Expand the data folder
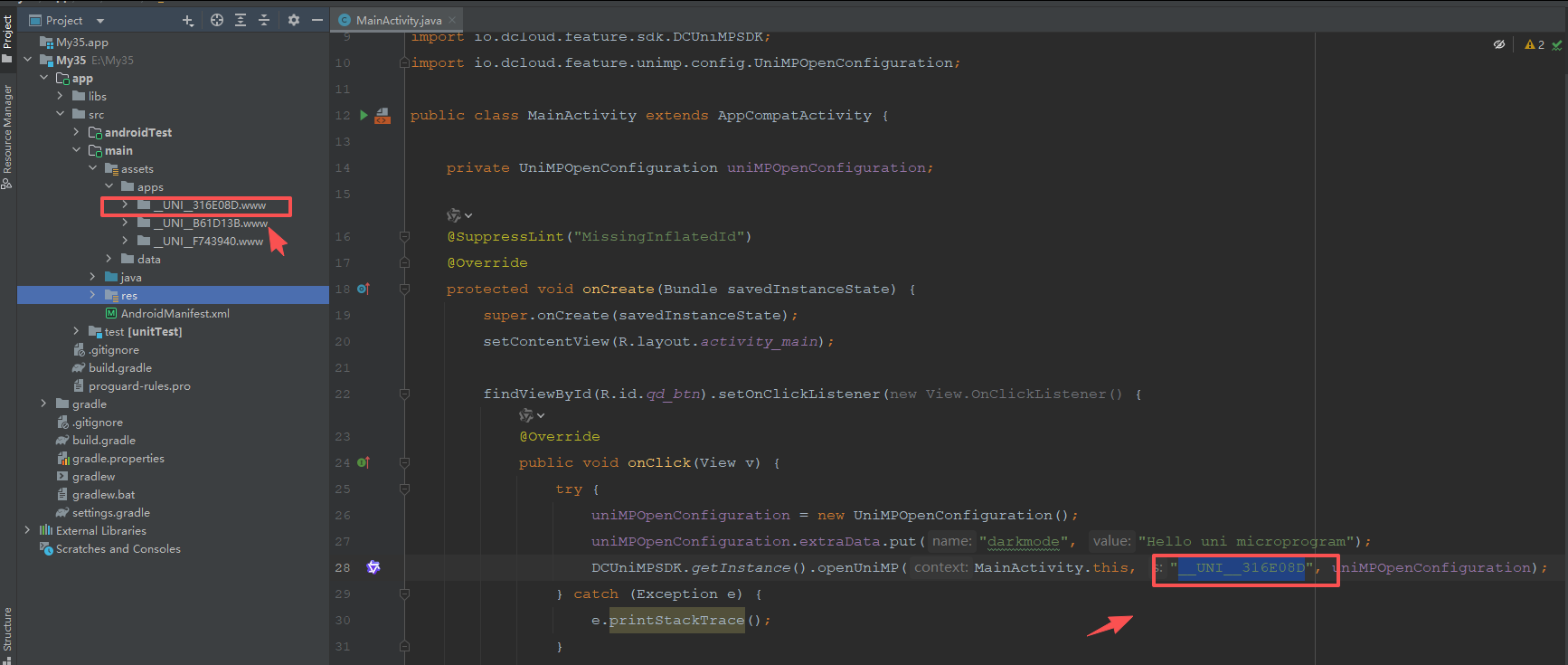 109,259
